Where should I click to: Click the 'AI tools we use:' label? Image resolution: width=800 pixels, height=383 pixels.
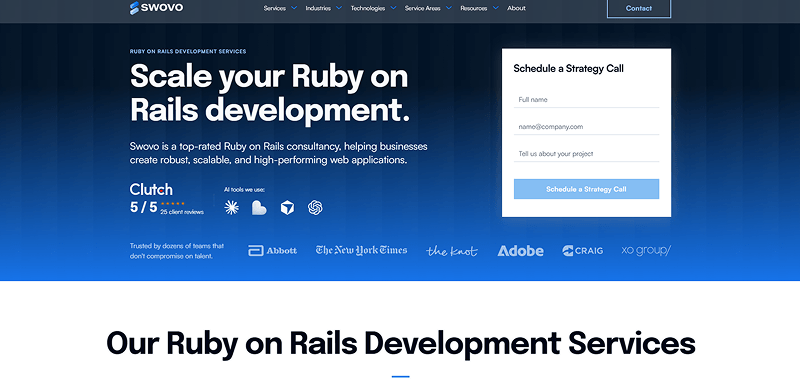point(244,190)
